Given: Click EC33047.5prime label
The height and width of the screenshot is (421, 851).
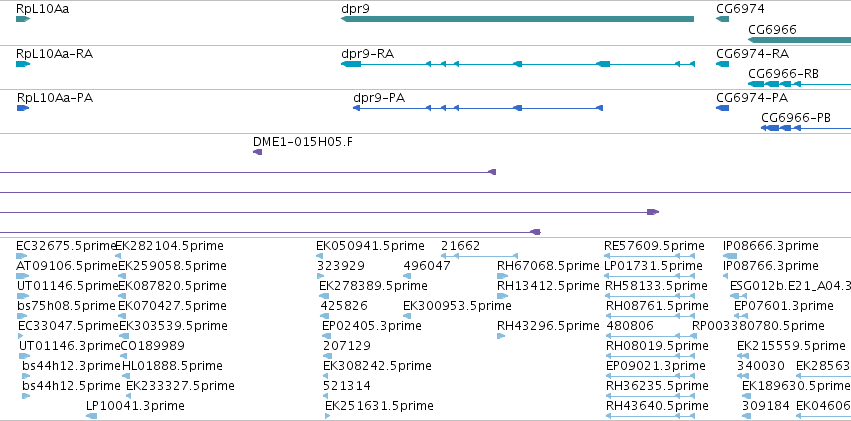Looking at the screenshot, I should coord(67,326).
